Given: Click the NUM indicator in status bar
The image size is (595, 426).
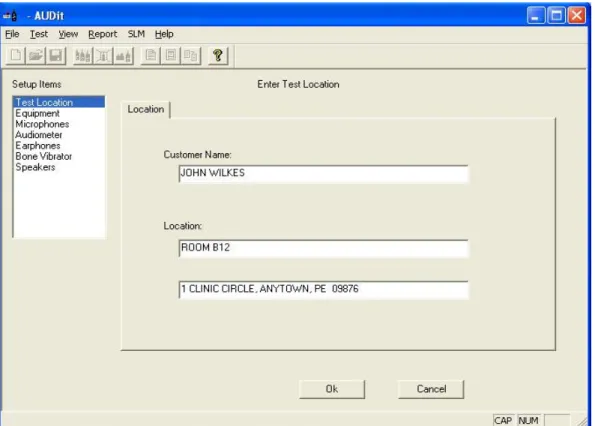Looking at the screenshot, I should click(528, 420).
